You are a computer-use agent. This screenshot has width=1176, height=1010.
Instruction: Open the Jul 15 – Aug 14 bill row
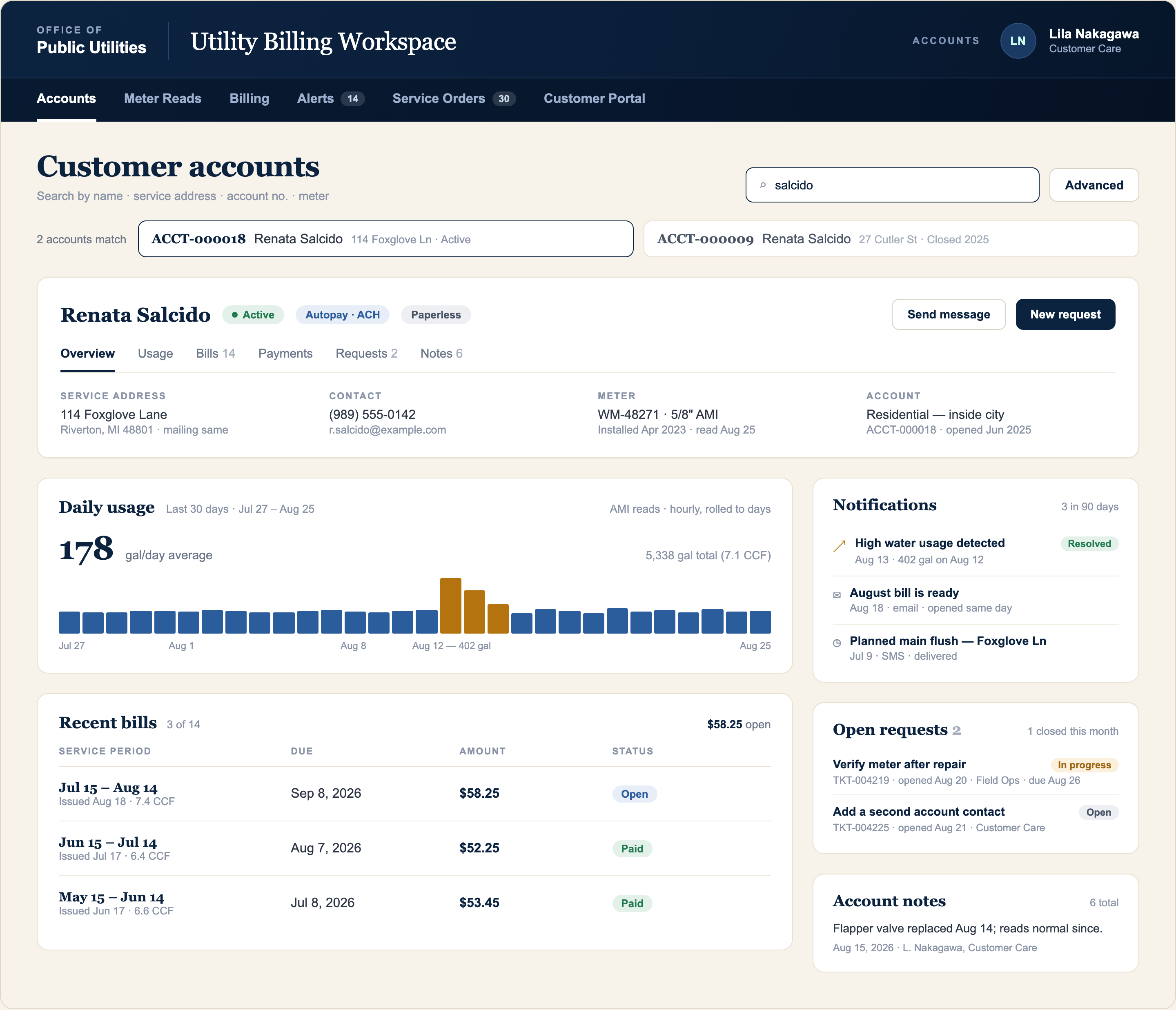[x=414, y=793]
